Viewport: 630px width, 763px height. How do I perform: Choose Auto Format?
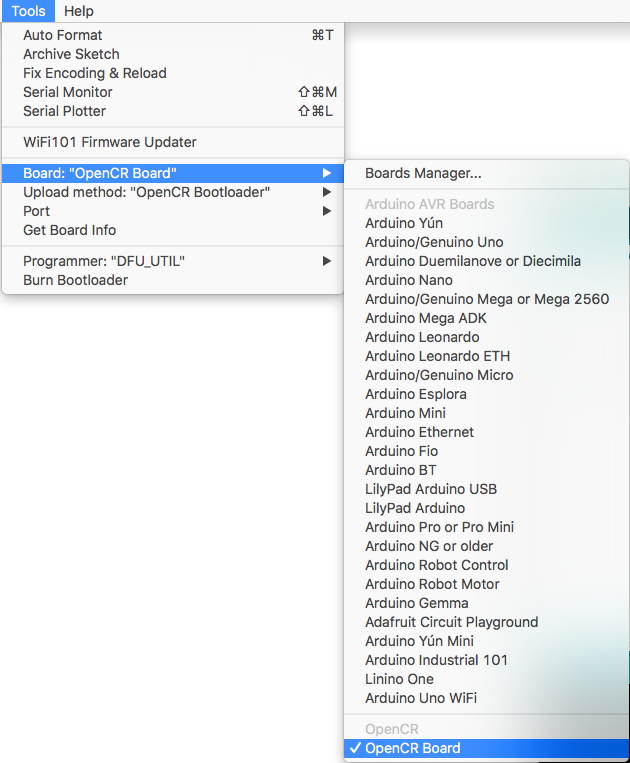click(173, 35)
